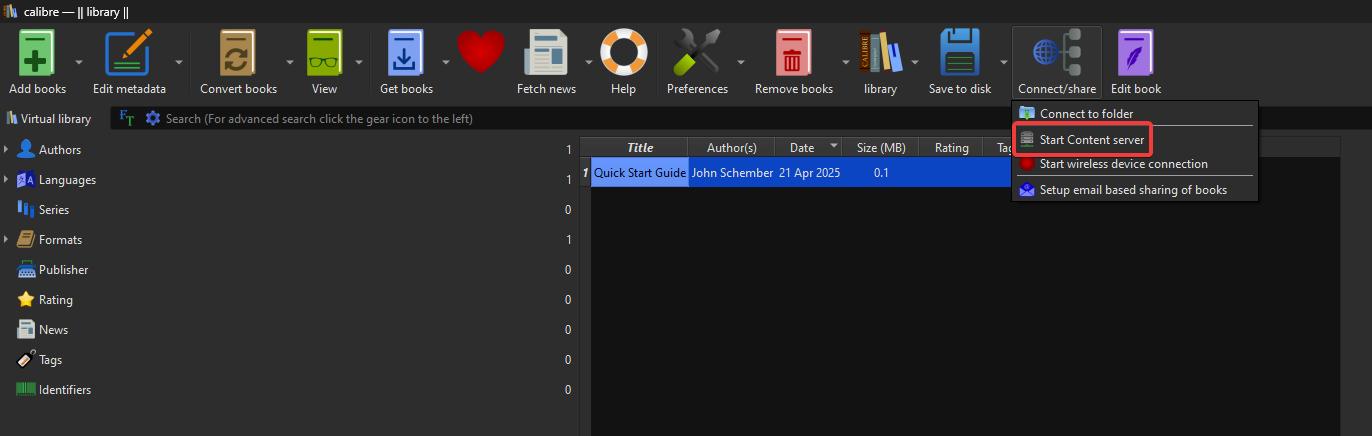
Task: Click the Convert books icon
Action: click(x=238, y=54)
